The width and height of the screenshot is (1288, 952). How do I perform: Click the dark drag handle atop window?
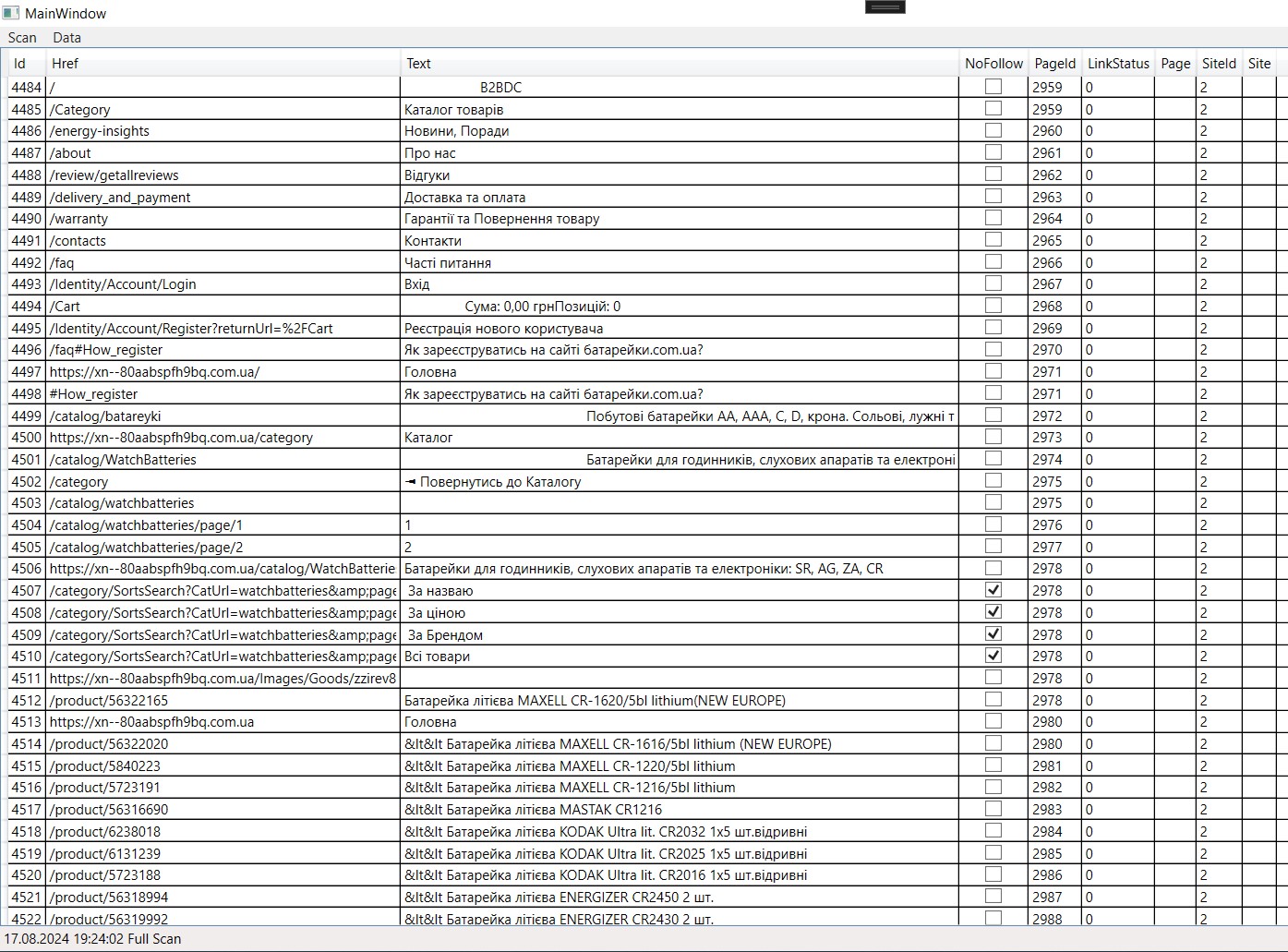click(x=885, y=6)
